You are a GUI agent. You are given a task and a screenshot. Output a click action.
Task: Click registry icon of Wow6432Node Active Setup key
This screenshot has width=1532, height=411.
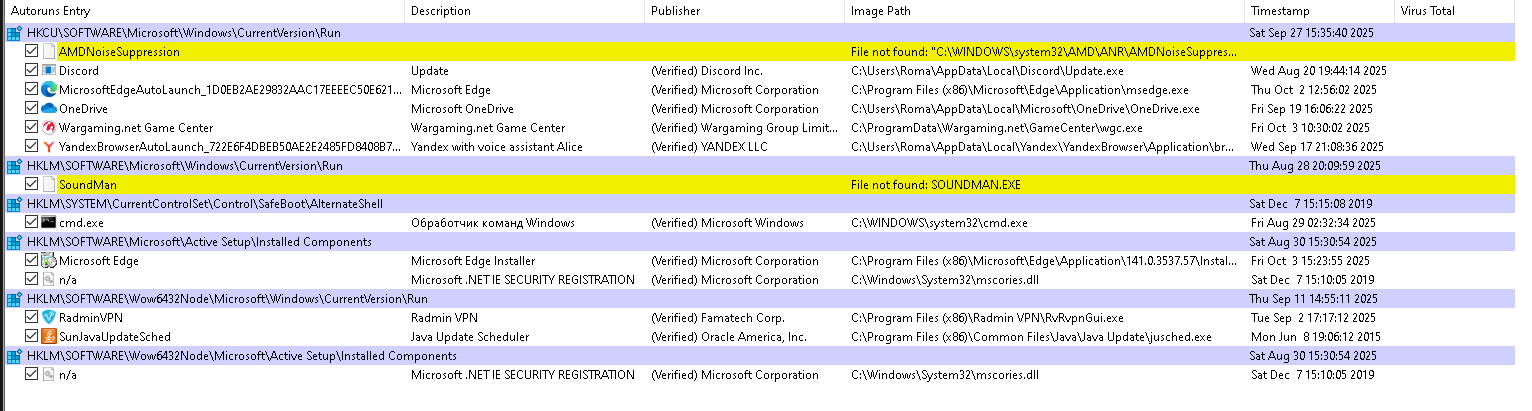14,356
